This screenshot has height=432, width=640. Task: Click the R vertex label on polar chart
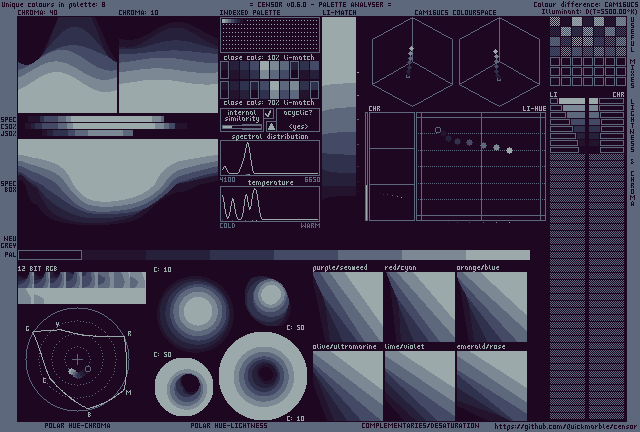[129, 334]
